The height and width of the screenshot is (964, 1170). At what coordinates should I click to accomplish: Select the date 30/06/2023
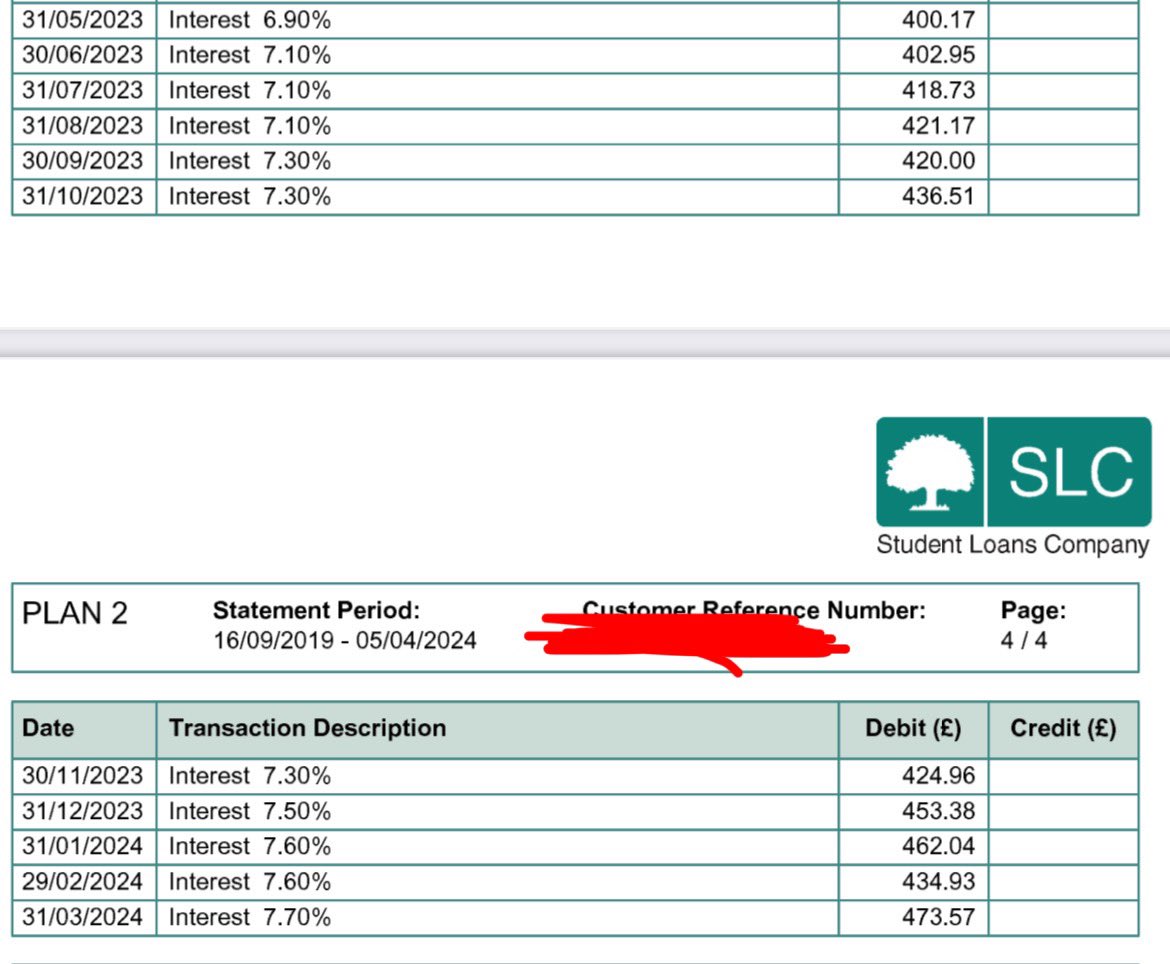[x=82, y=54]
